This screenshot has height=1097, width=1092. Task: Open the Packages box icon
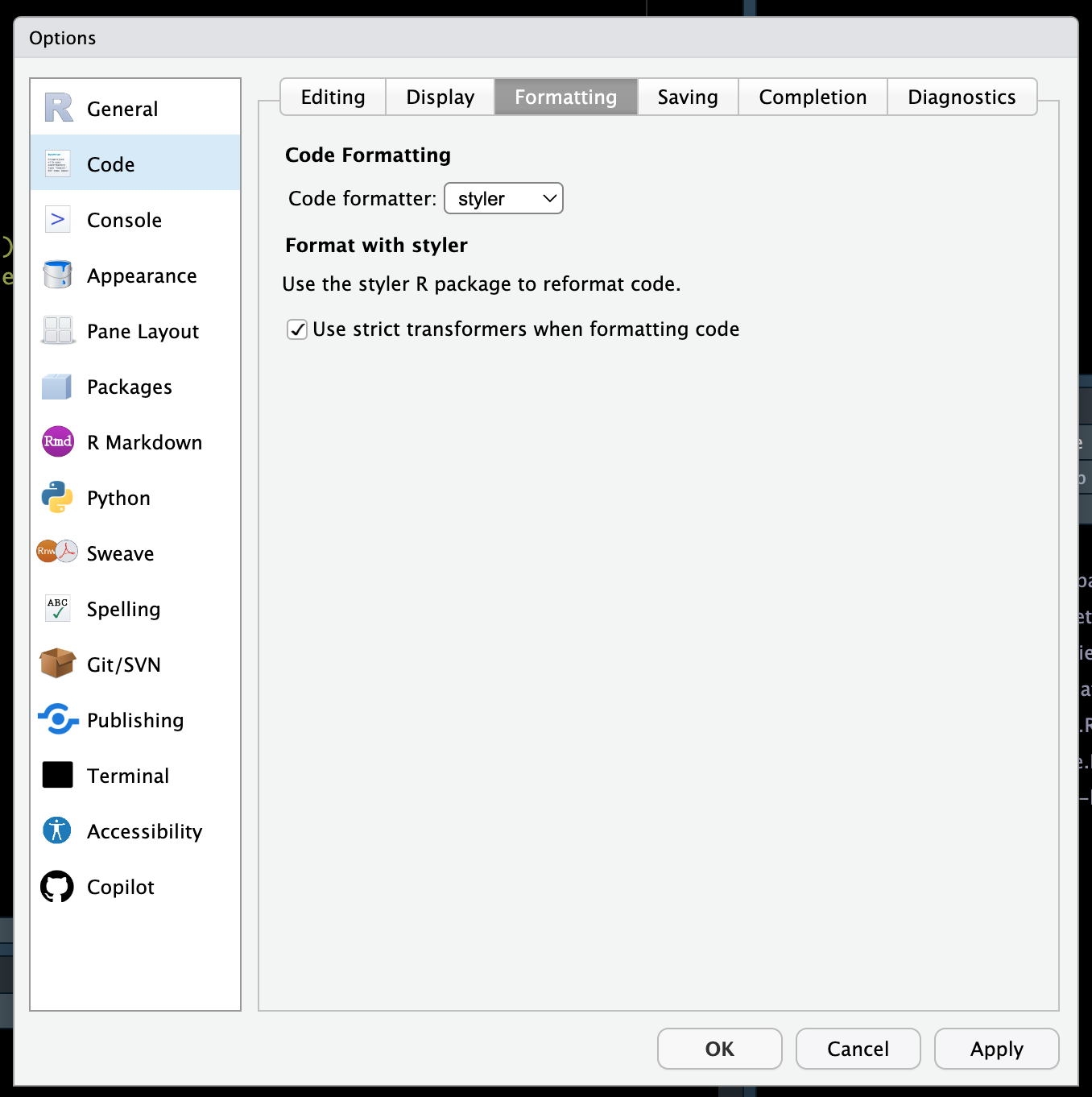click(58, 387)
